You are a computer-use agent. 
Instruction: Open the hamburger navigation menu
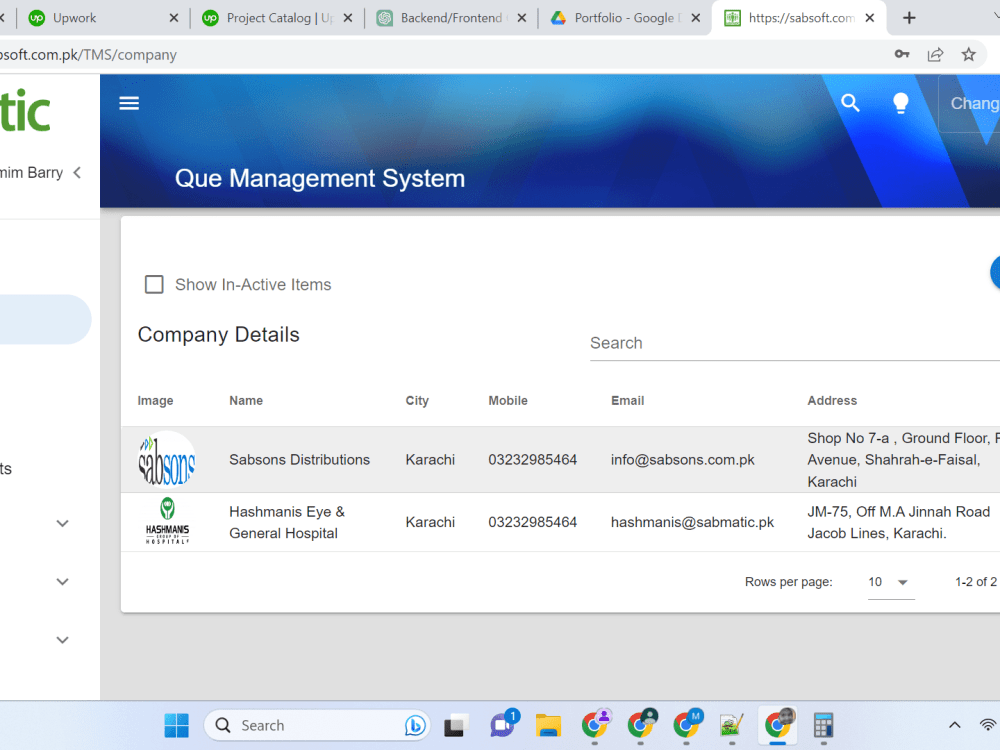pos(129,103)
